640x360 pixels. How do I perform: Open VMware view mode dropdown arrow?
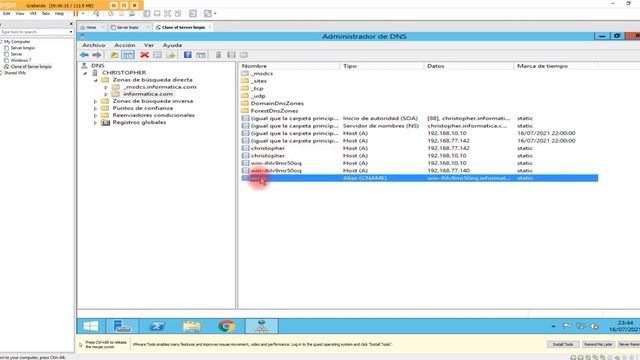point(215,13)
